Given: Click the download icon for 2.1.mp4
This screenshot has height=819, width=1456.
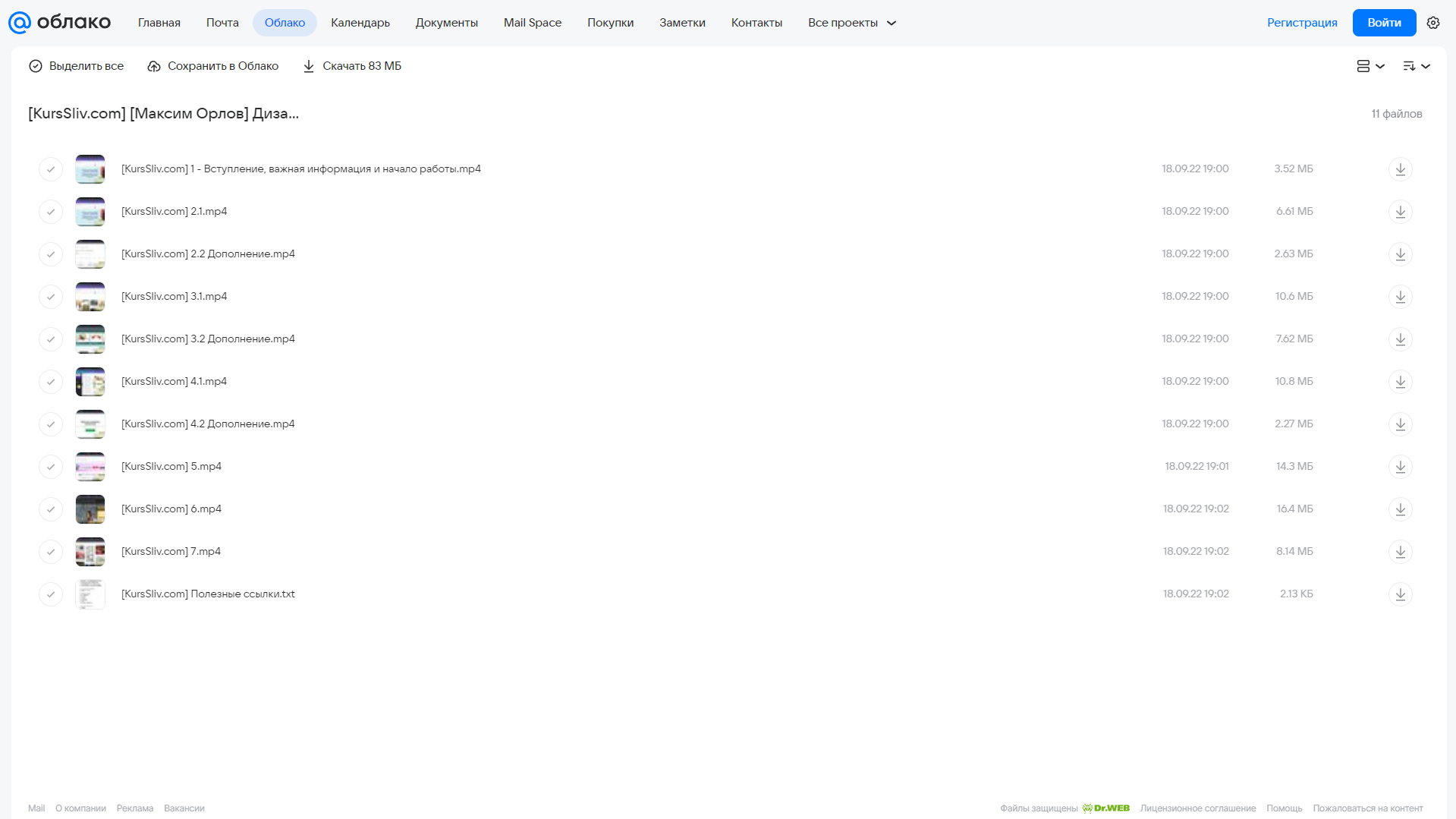Looking at the screenshot, I should click(1400, 212).
